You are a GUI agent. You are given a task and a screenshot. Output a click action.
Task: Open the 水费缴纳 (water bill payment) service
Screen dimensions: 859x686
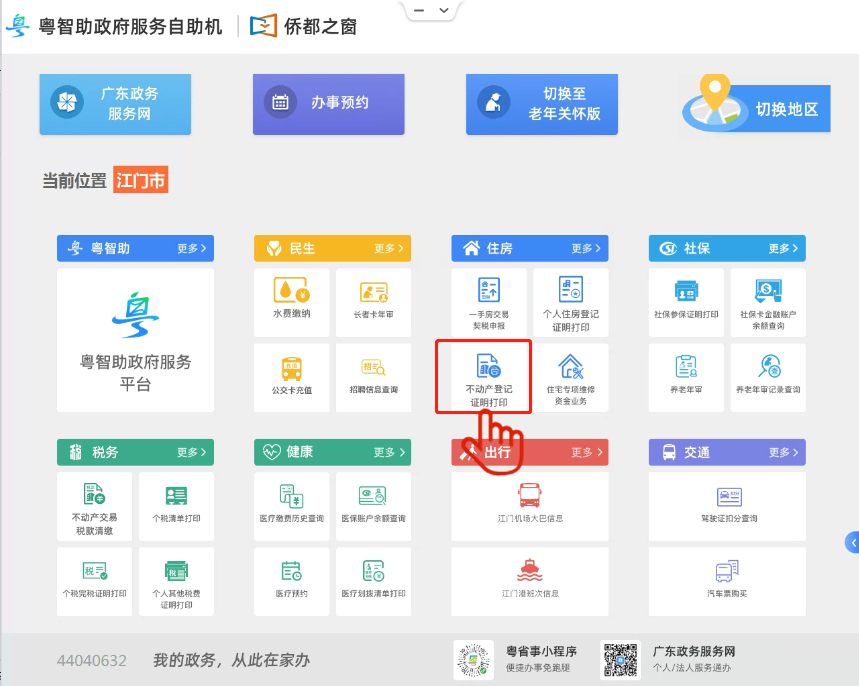click(291, 301)
